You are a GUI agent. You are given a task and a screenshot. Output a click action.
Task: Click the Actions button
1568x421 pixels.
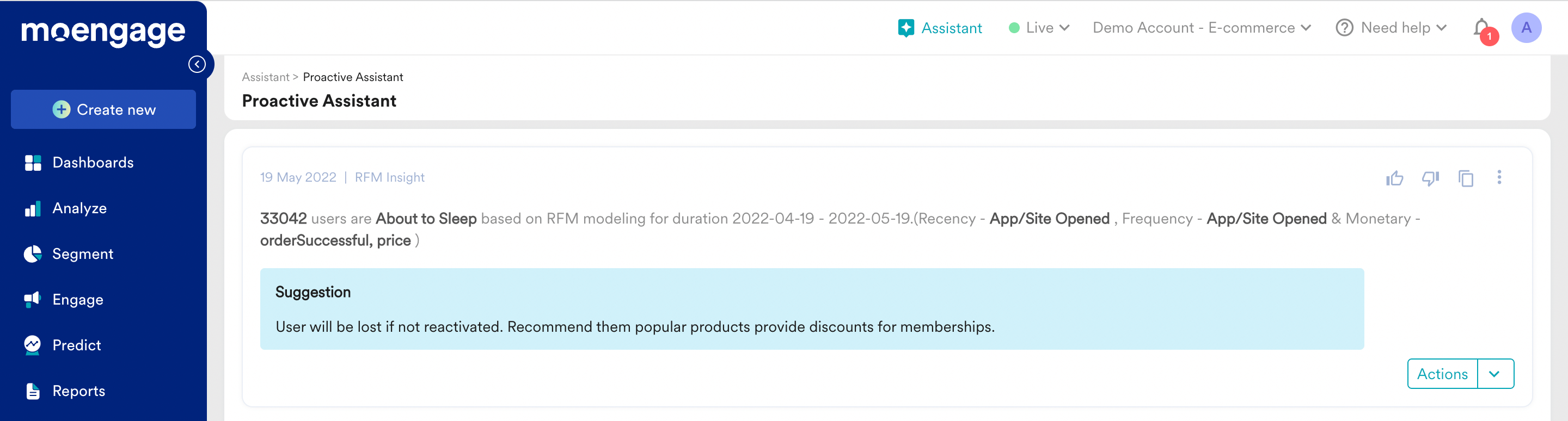(x=1442, y=374)
